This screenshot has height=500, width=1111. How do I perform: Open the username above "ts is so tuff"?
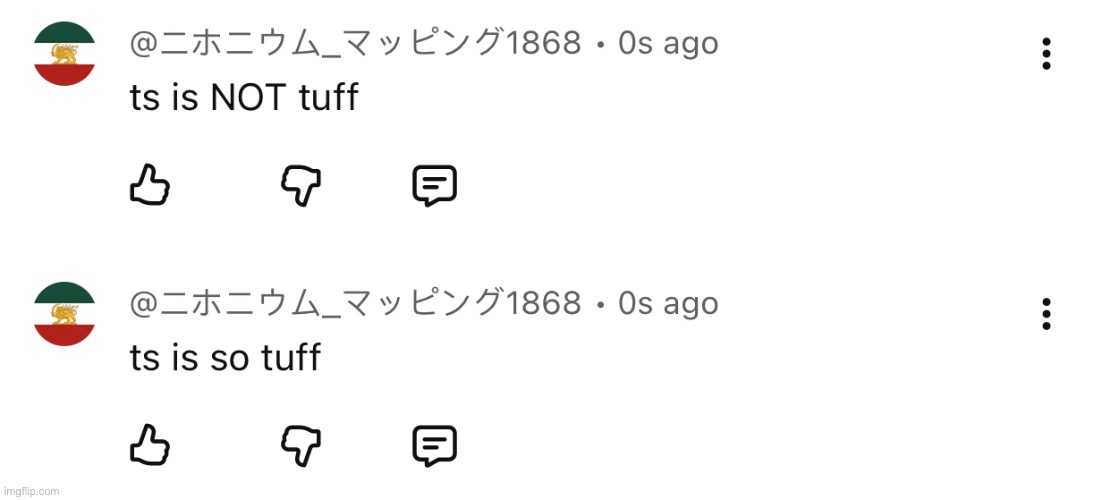(355, 303)
